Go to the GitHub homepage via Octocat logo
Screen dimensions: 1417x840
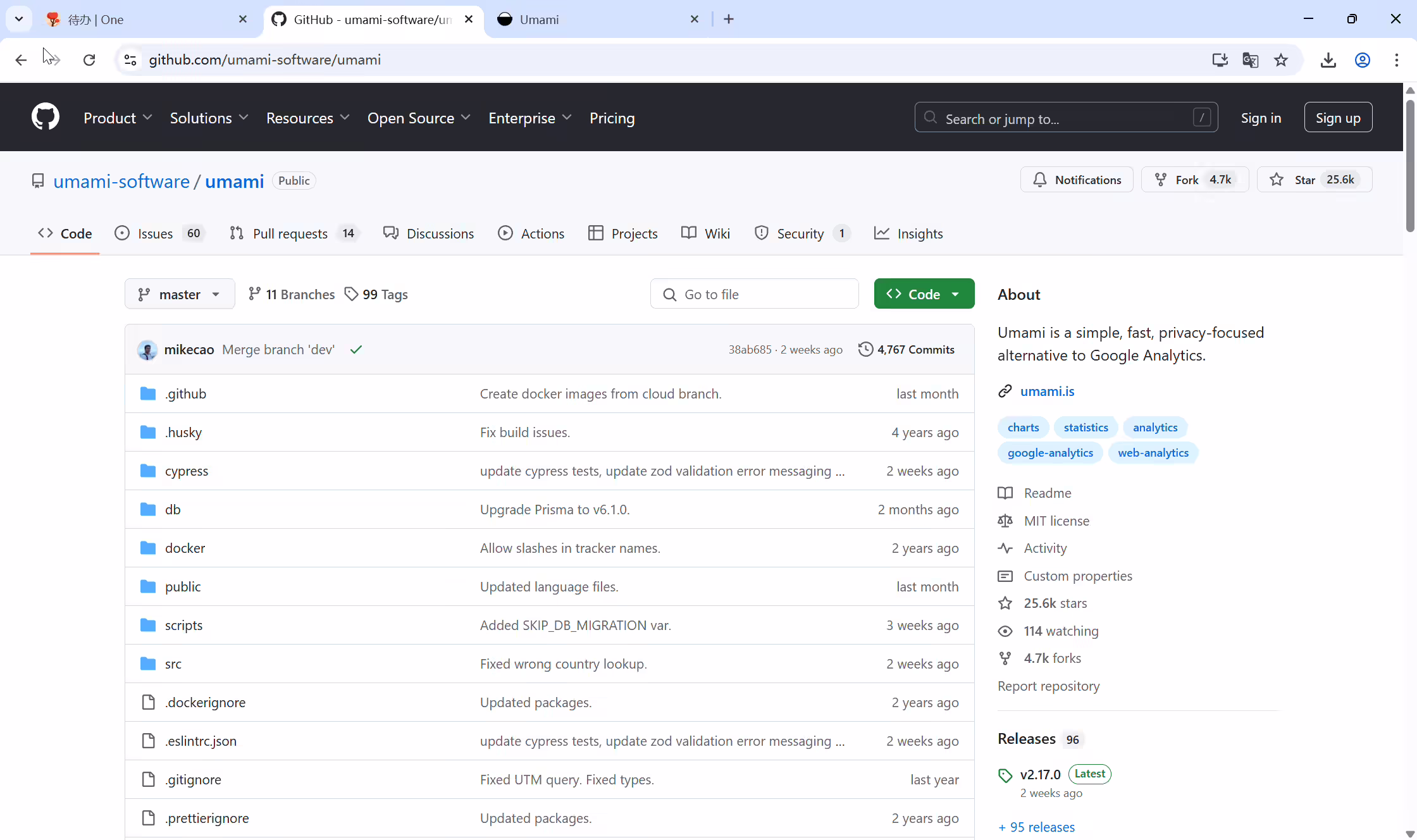pyautogui.click(x=46, y=117)
